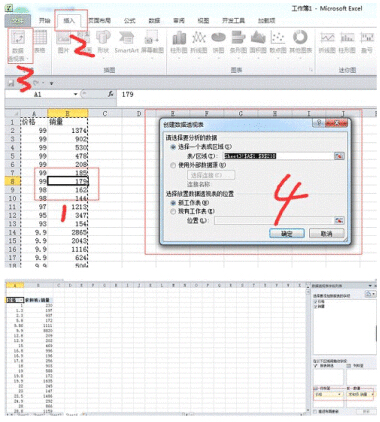Screen dimensions: 380x422
Task: Insert a Table (表格) via ribbon icon
Action: click(40, 42)
